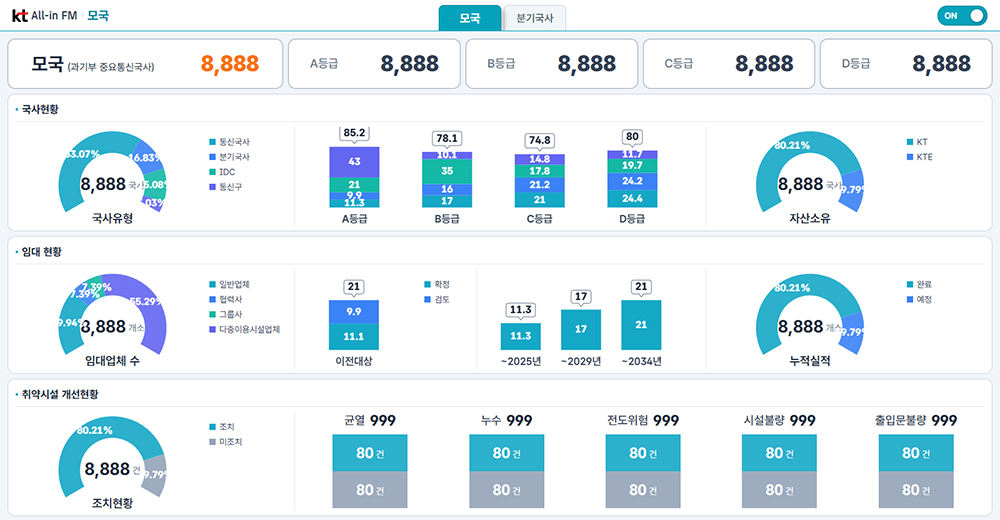Click the gray 80건 block under 출입문불량
The image size is (1000, 520).
[x=915, y=490]
